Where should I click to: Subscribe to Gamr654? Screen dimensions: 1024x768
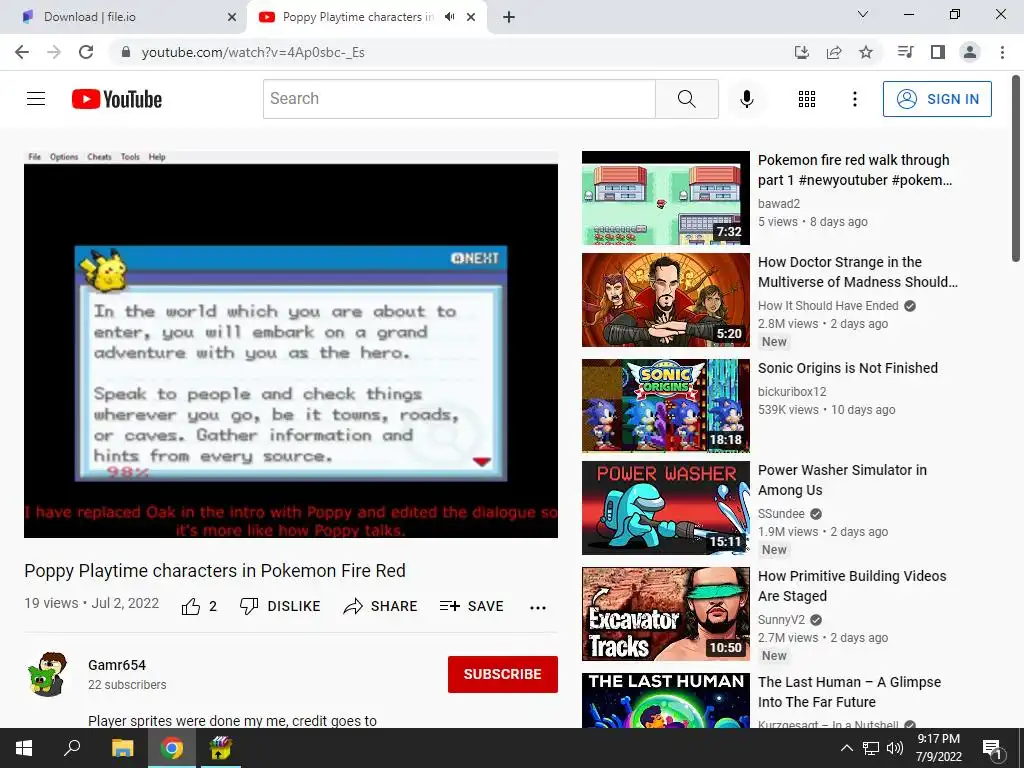502,674
